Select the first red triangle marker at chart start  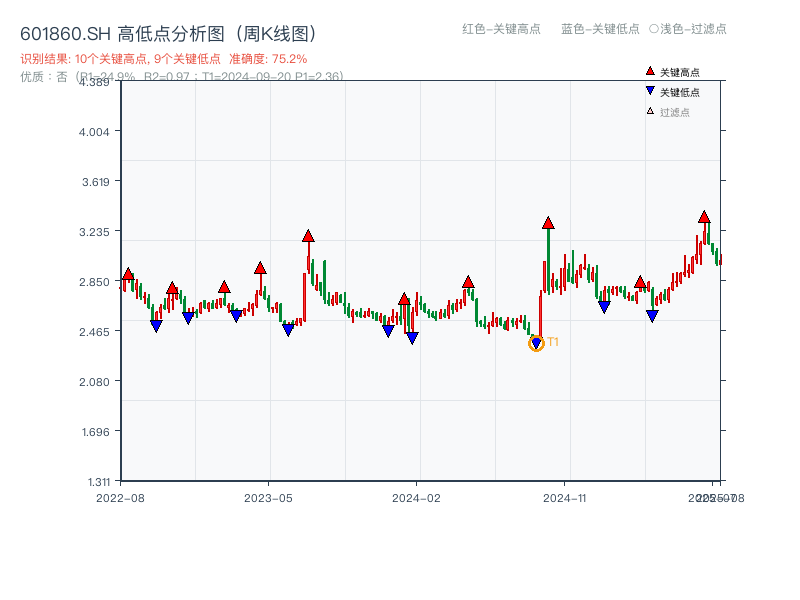128,272
